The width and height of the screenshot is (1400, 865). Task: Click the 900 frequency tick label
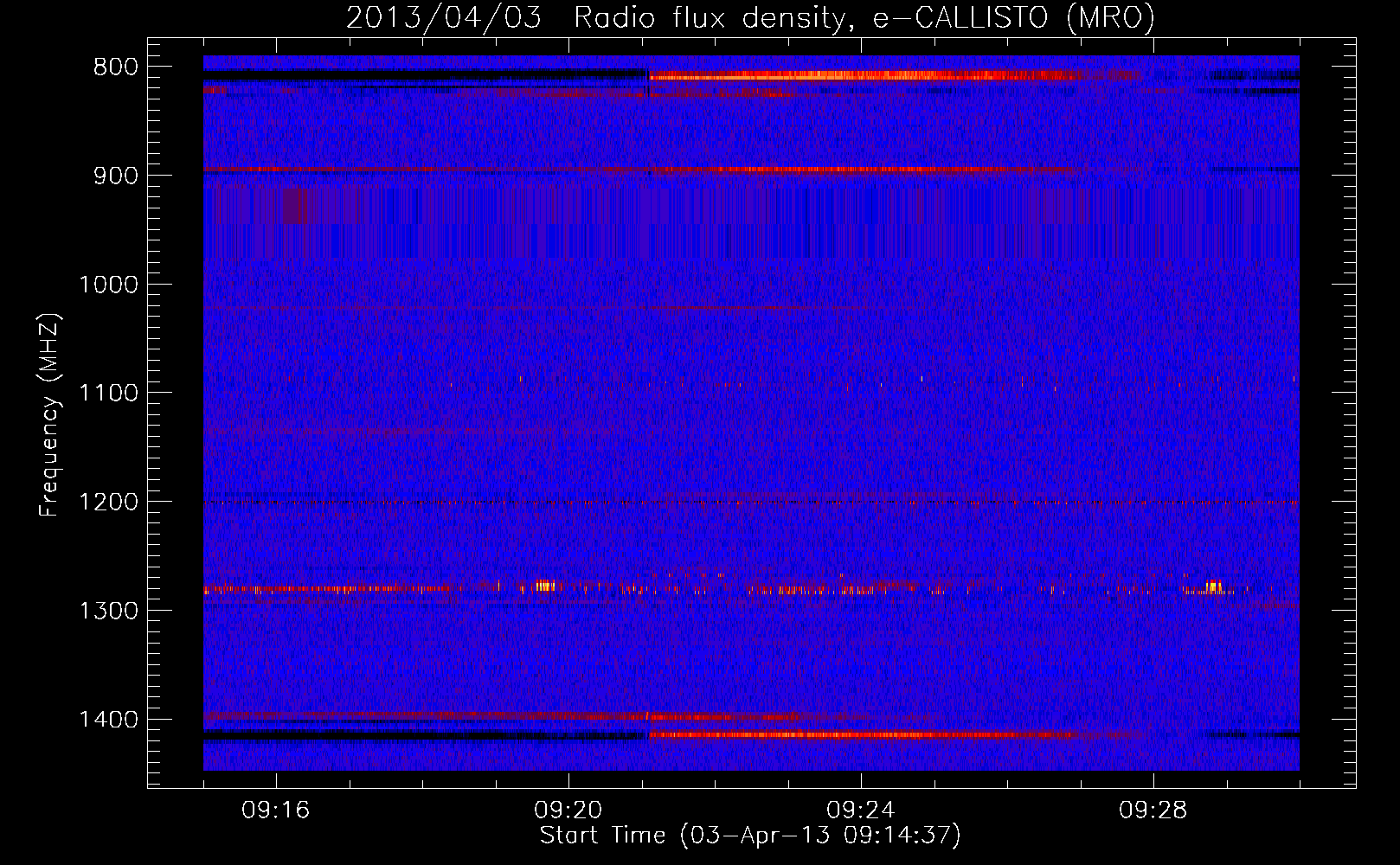116,176
